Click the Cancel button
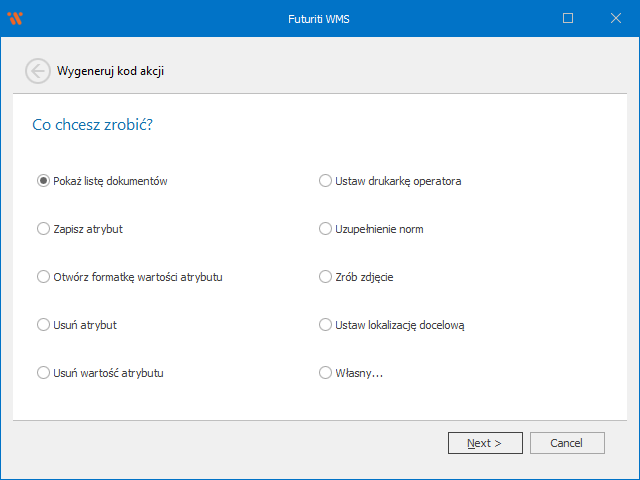 coord(567,443)
